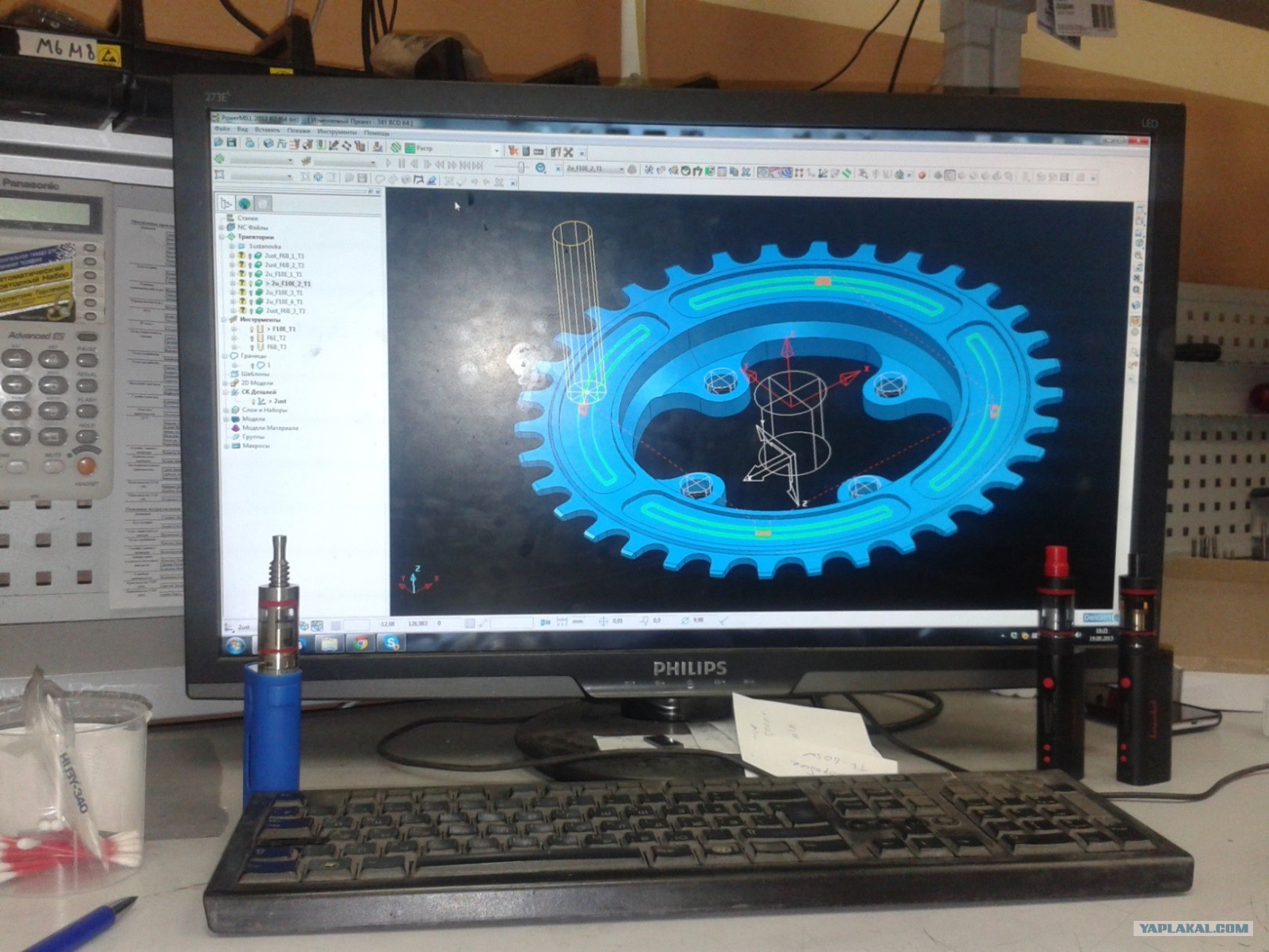Pause the toolpath simulation
This screenshot has height=952, width=1269.
(401, 163)
